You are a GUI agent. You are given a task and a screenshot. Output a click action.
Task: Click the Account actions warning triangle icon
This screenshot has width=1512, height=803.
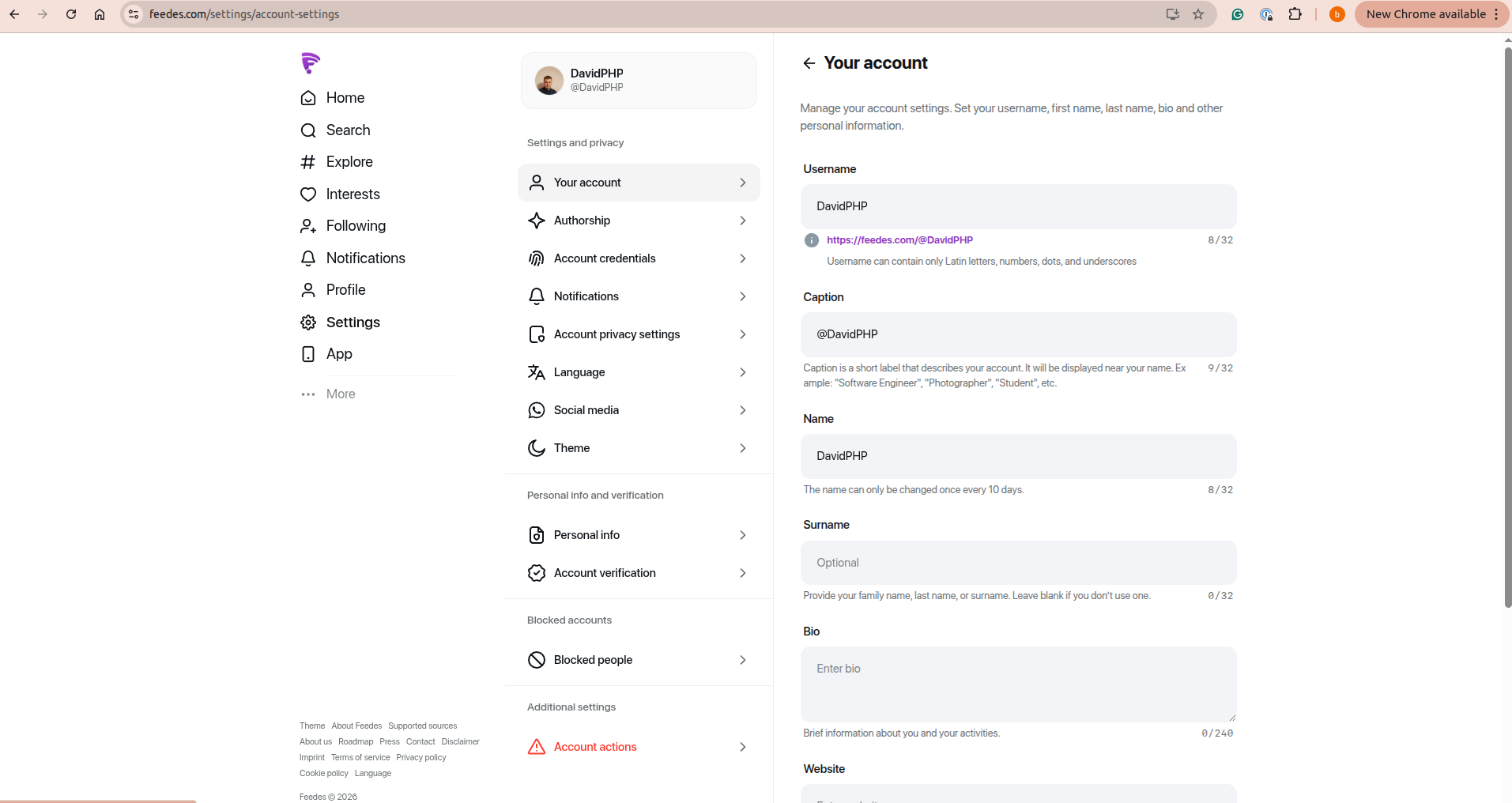537,747
